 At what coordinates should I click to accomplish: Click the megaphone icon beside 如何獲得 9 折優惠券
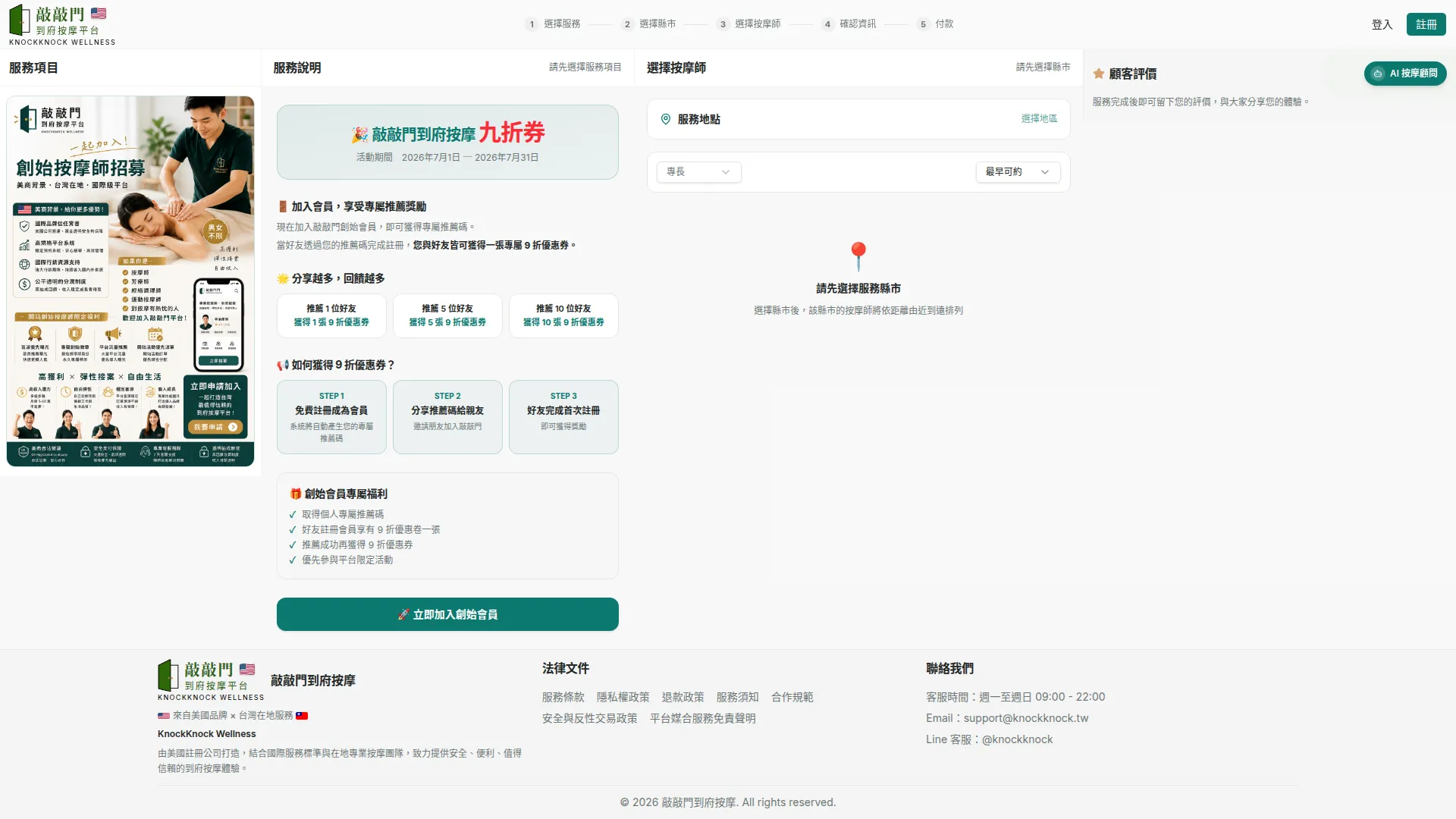tap(283, 366)
